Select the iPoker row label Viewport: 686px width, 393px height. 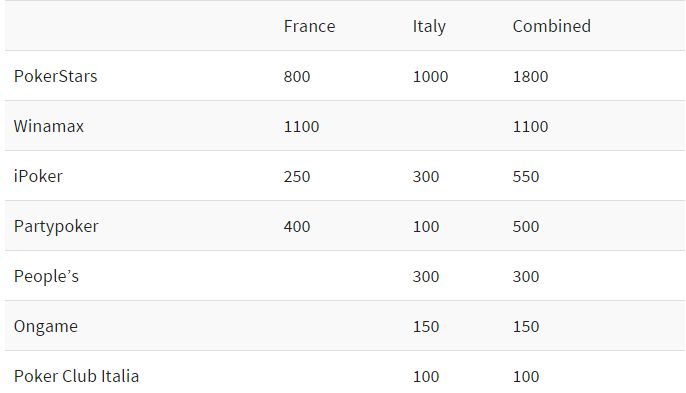(x=38, y=176)
